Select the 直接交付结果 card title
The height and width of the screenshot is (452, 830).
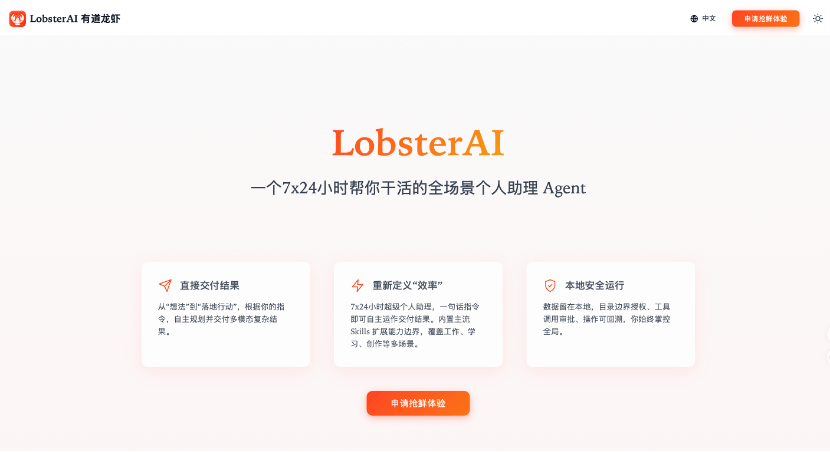tap(210, 285)
